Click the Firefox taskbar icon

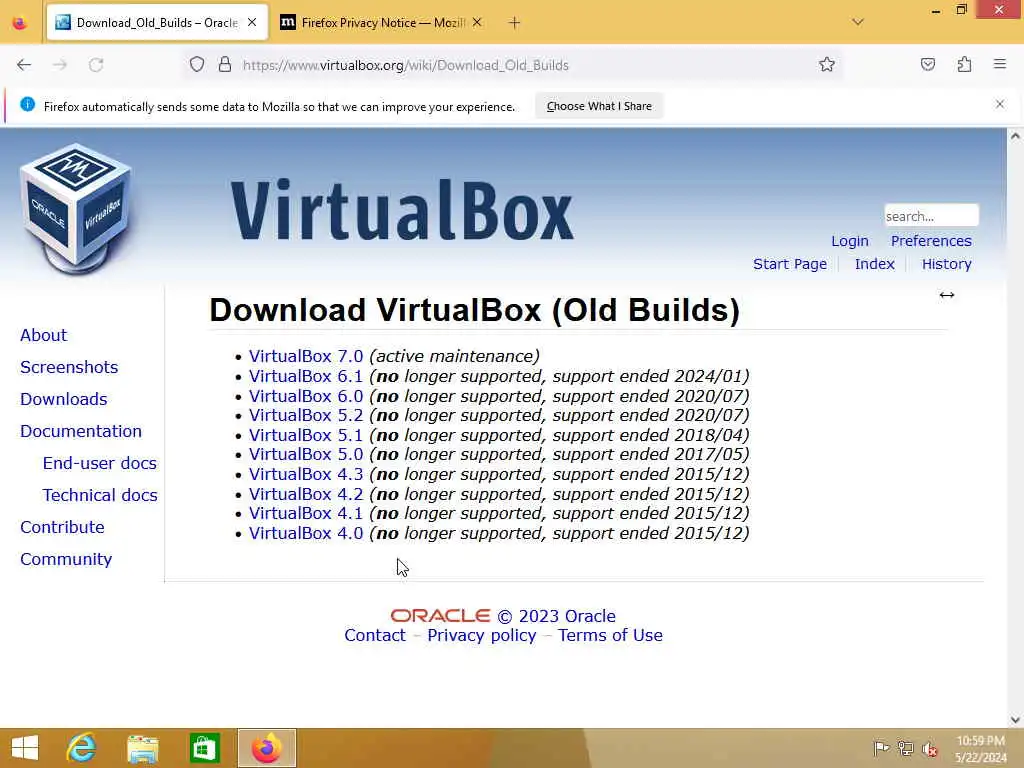point(266,748)
